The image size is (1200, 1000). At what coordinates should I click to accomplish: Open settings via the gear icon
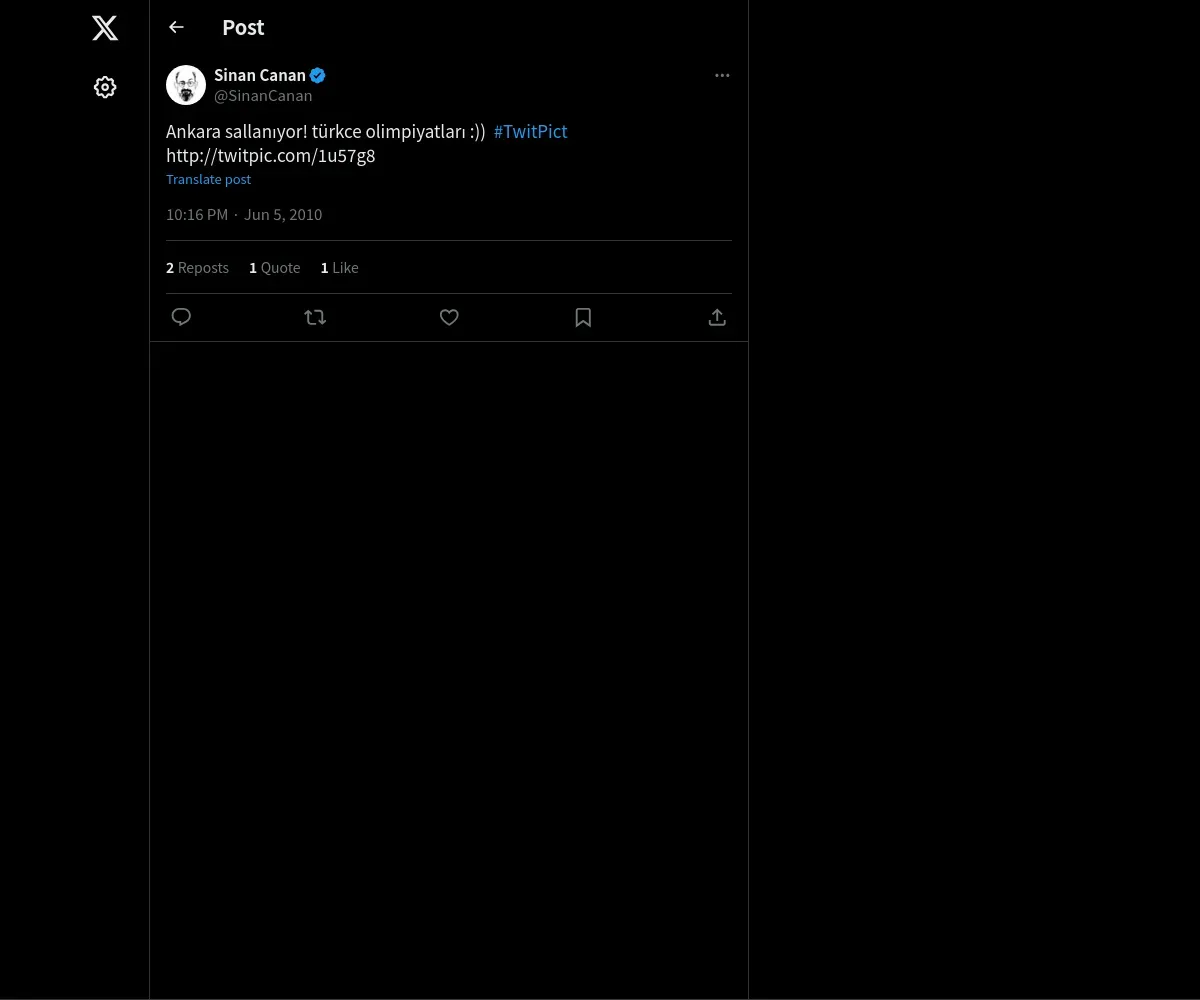click(105, 88)
